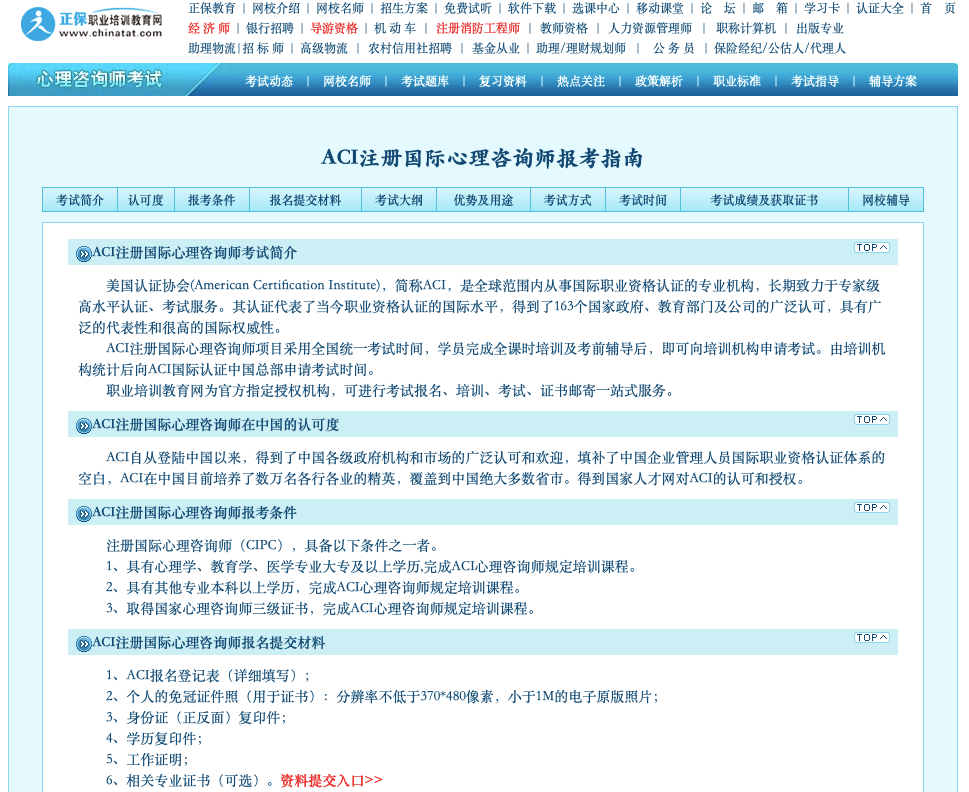Open the 考试简介 tab

point(80,200)
